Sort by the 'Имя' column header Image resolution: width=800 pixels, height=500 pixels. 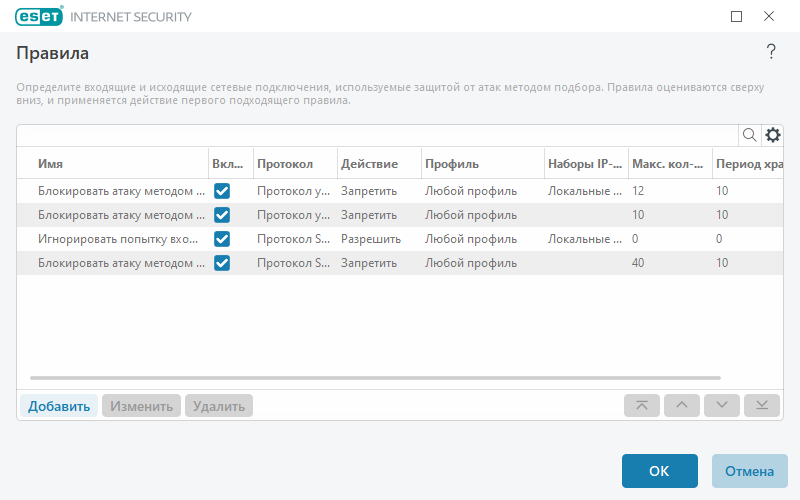50,164
